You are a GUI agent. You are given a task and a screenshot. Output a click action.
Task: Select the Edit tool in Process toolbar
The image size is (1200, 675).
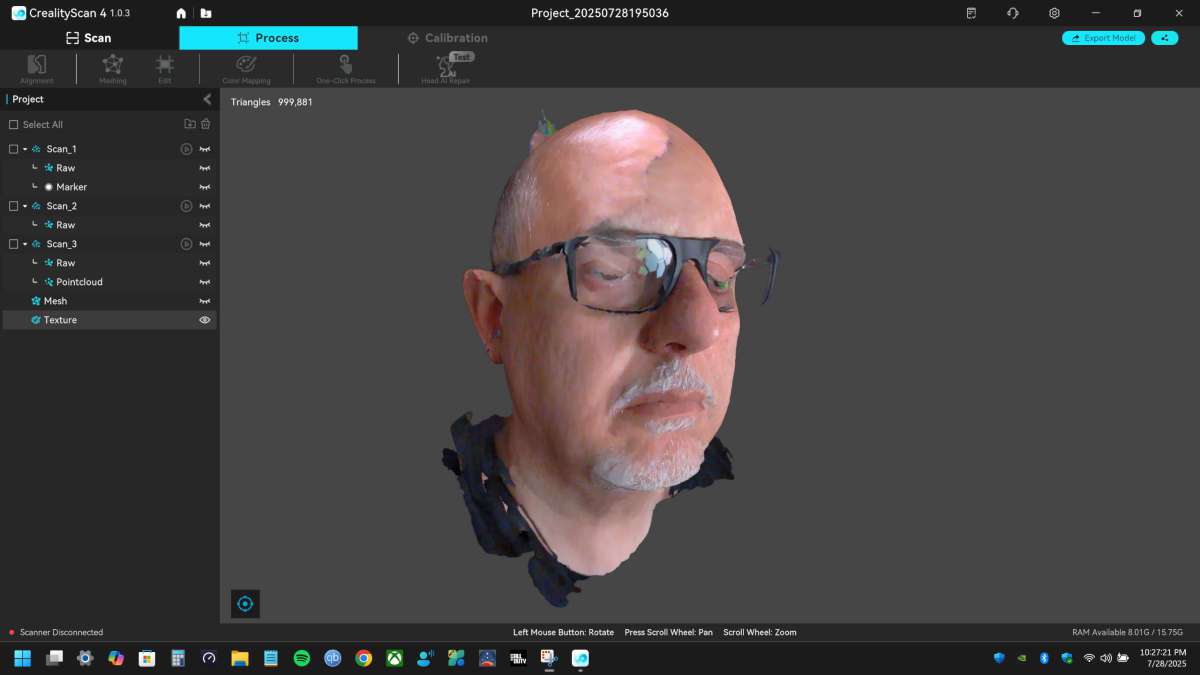click(165, 68)
